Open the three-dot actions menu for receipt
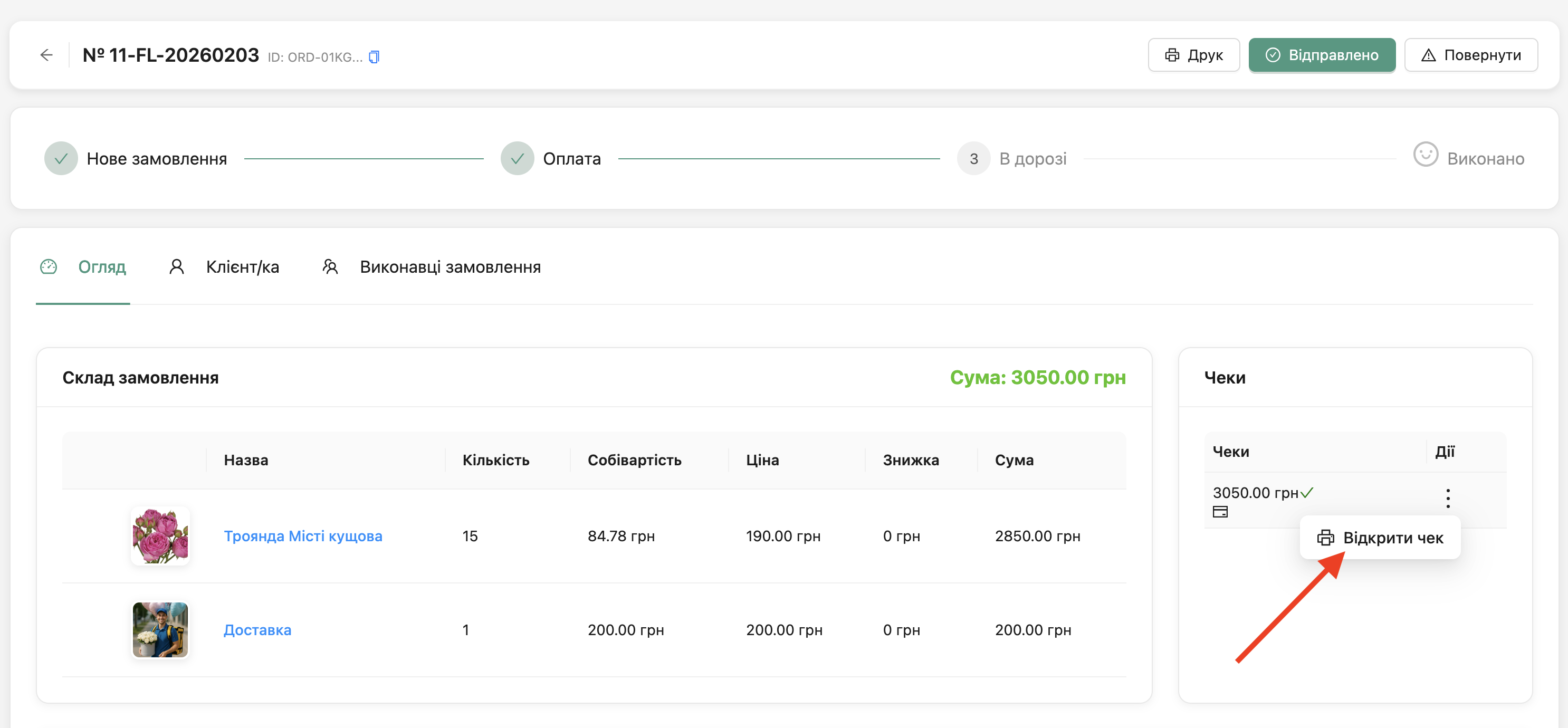 click(x=1448, y=499)
